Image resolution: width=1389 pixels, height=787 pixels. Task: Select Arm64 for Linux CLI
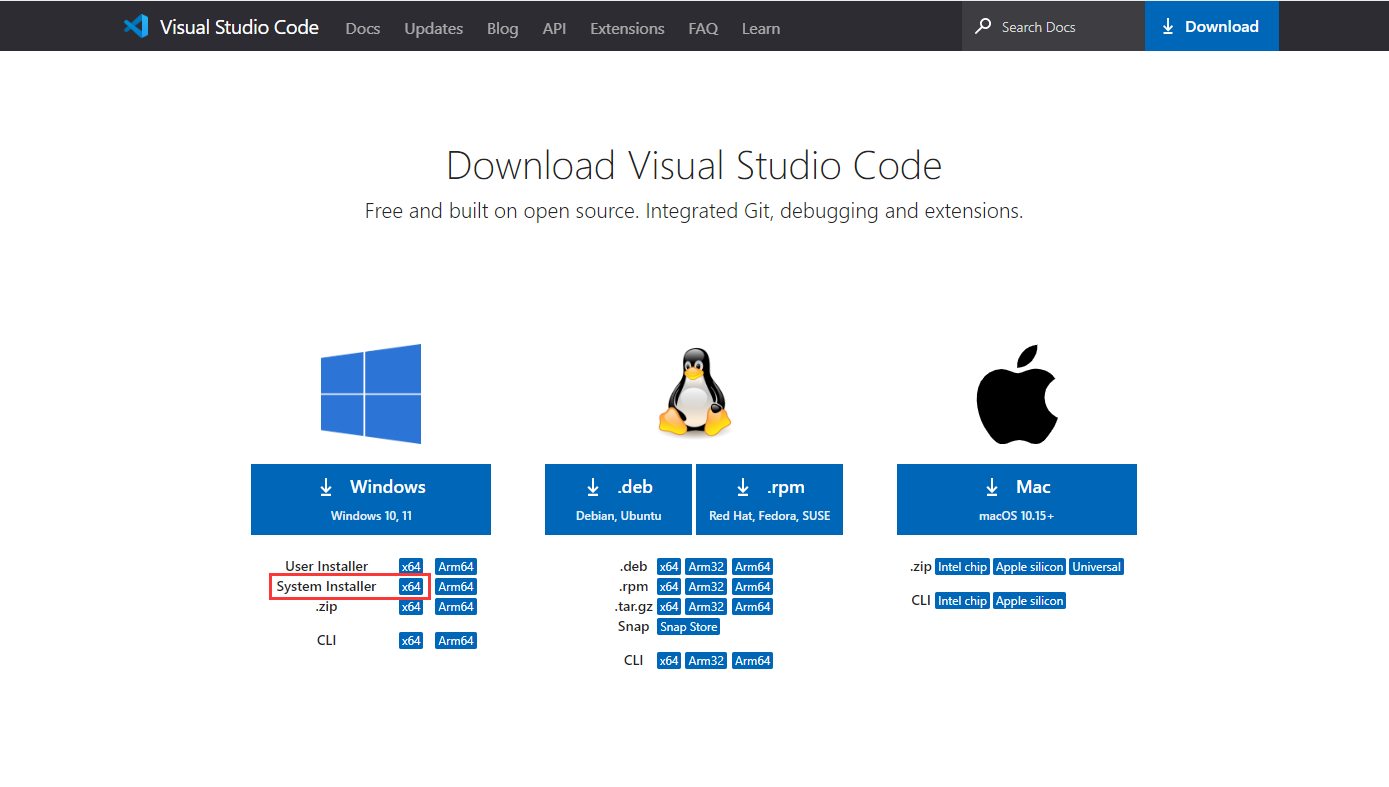[x=753, y=661]
